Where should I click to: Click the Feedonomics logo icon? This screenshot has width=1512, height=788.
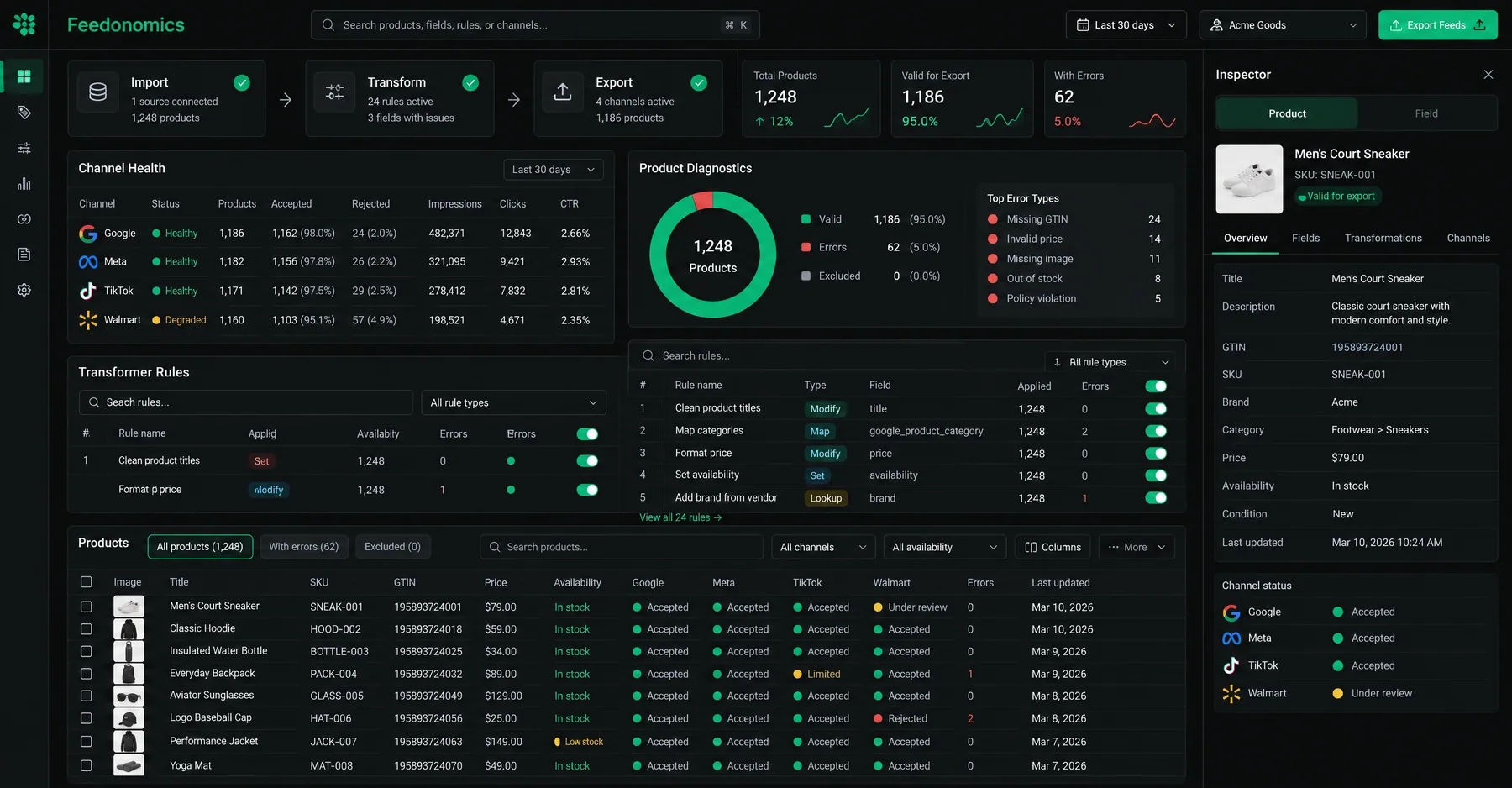pos(24,24)
